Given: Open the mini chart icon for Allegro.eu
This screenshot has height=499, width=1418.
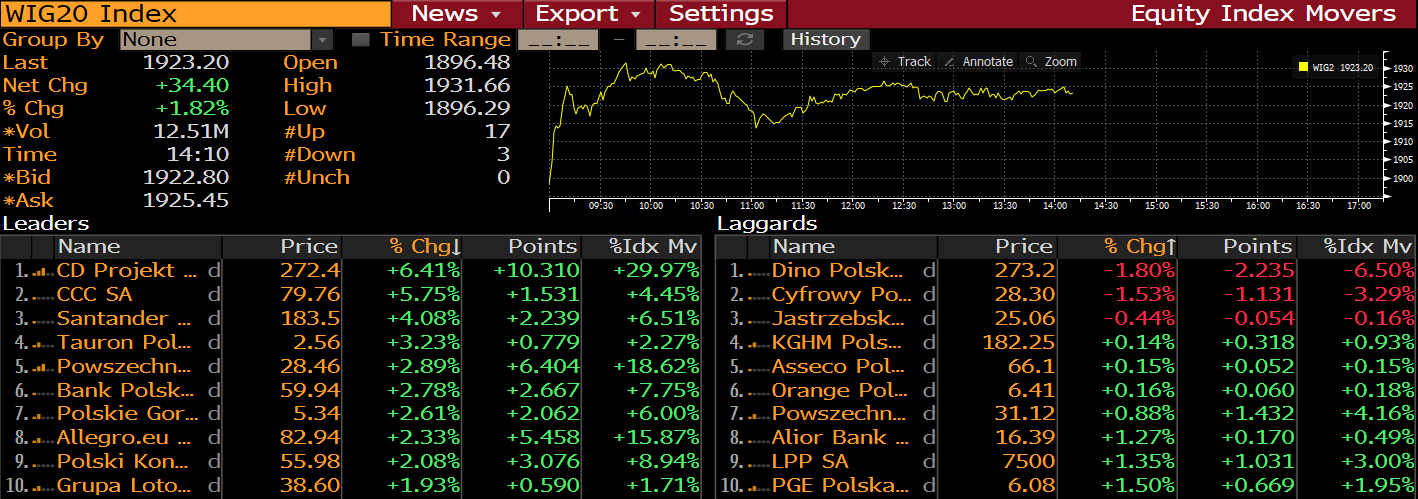Looking at the screenshot, I should [42, 438].
